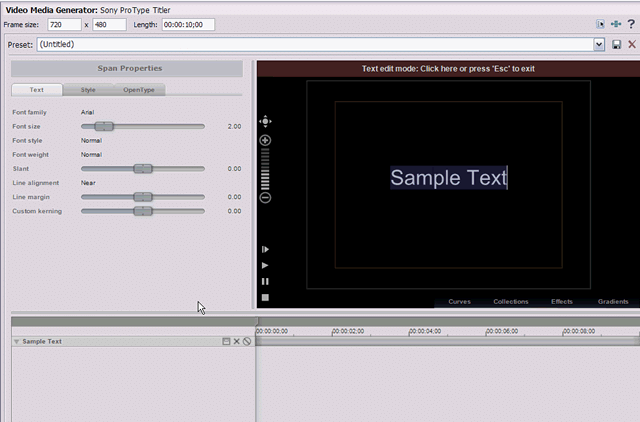640x422 pixels.
Task: Open the help question mark icon
Action: [x=631, y=24]
